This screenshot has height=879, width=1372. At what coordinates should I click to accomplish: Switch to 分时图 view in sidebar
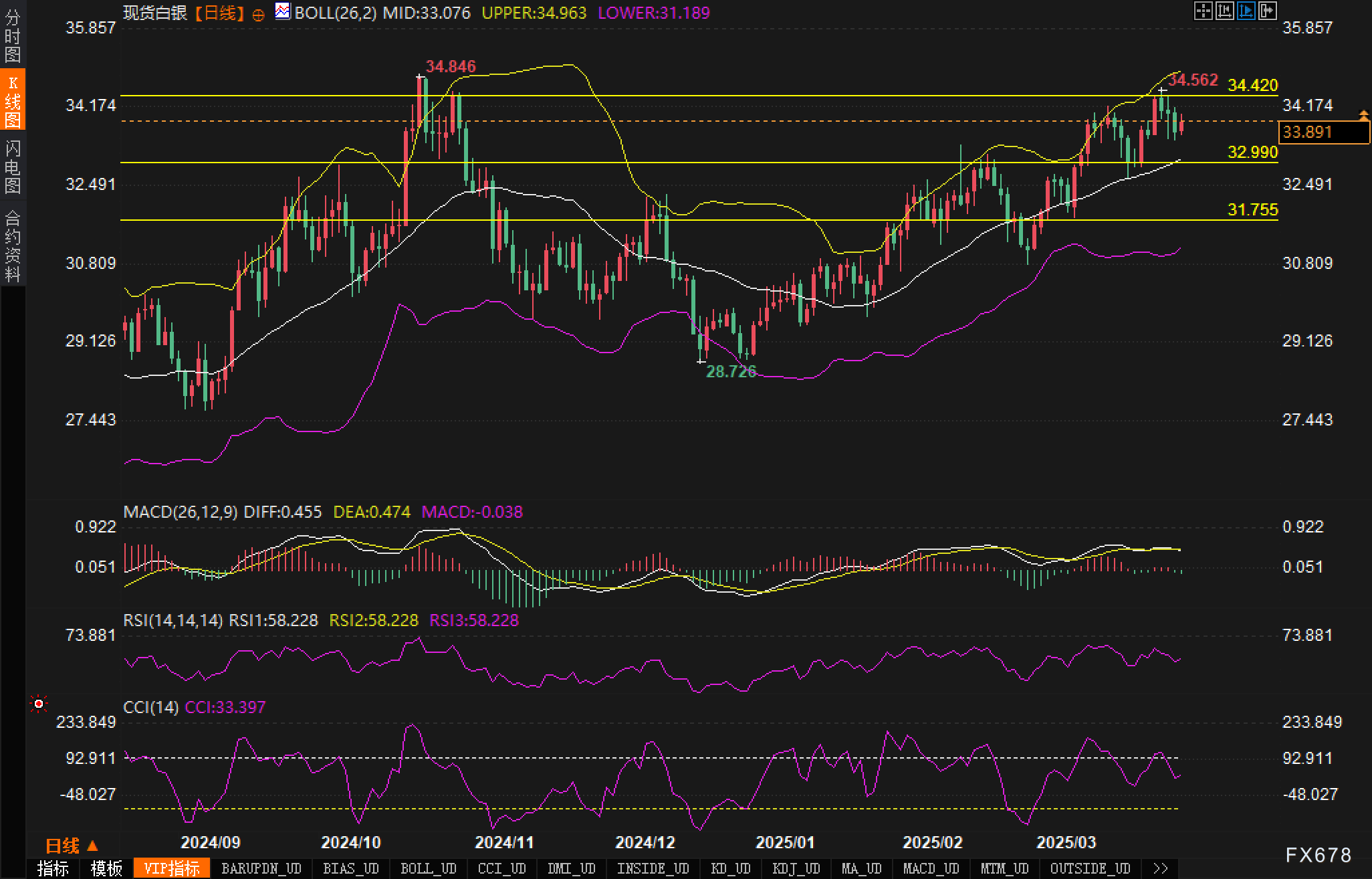(12, 35)
